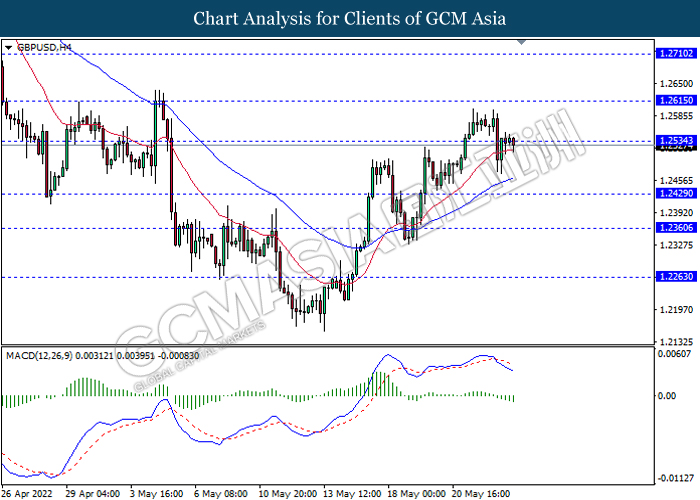
Task: Select the 1.23606 price level label
Action: click(x=676, y=228)
